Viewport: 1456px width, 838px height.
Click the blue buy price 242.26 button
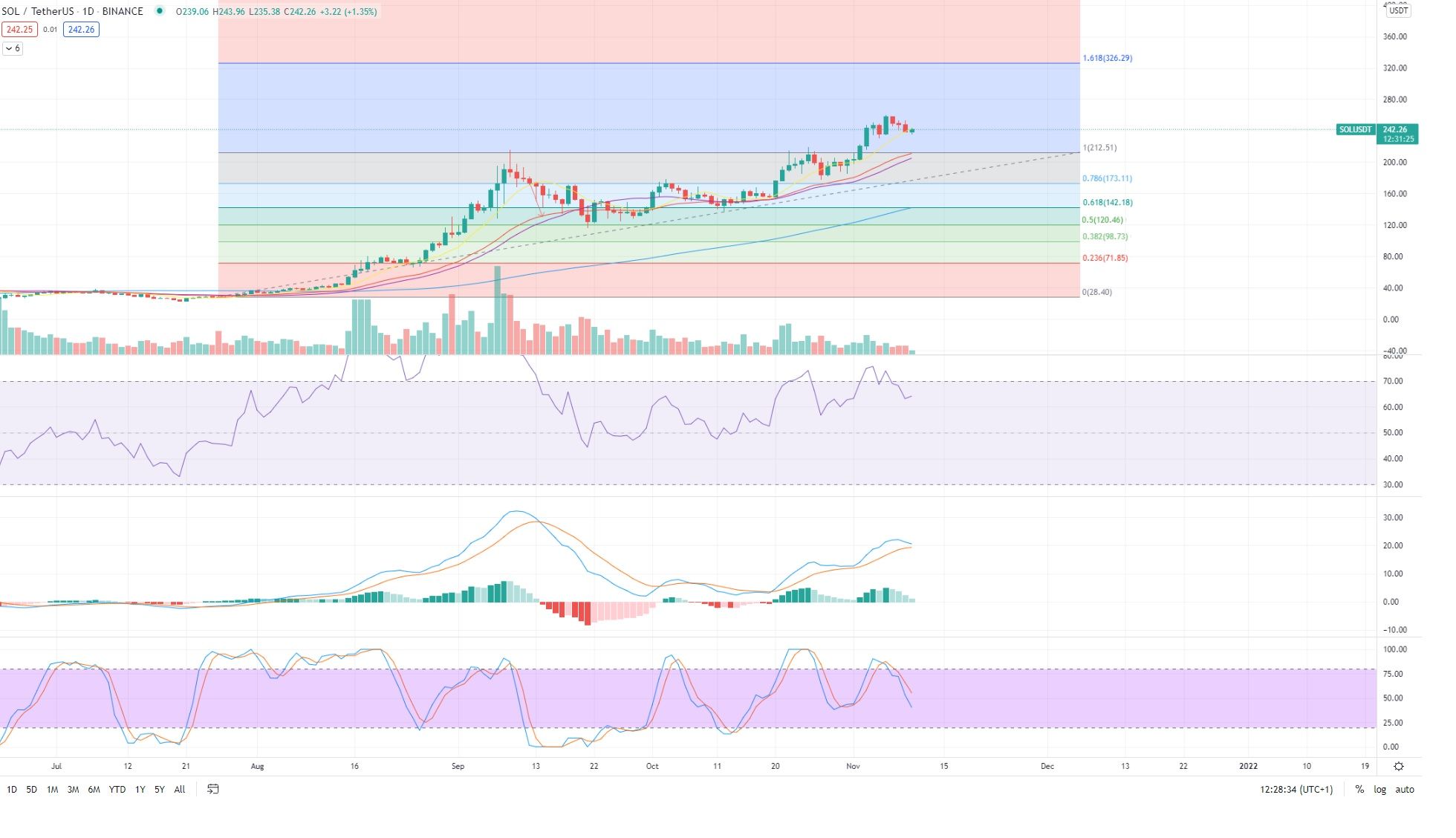pos(81,30)
